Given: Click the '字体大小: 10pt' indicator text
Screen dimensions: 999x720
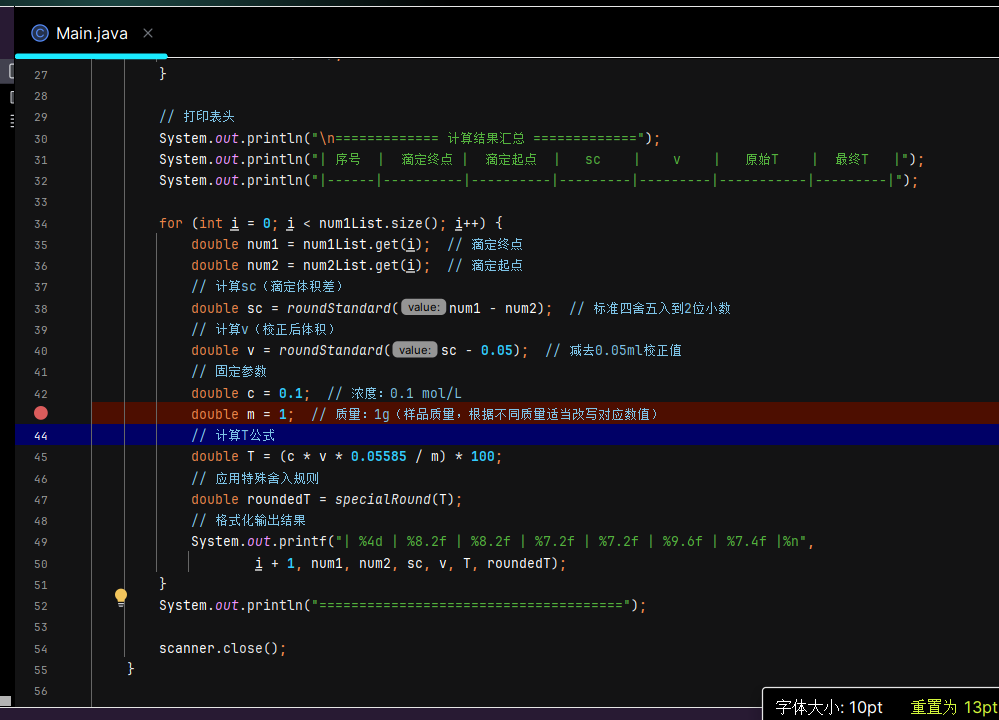Looking at the screenshot, I should 829,707.
